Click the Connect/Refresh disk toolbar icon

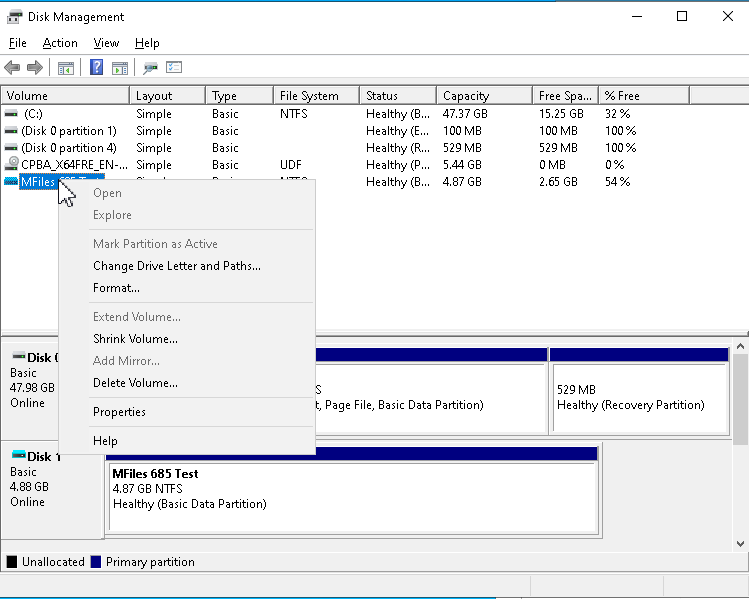tap(150, 68)
